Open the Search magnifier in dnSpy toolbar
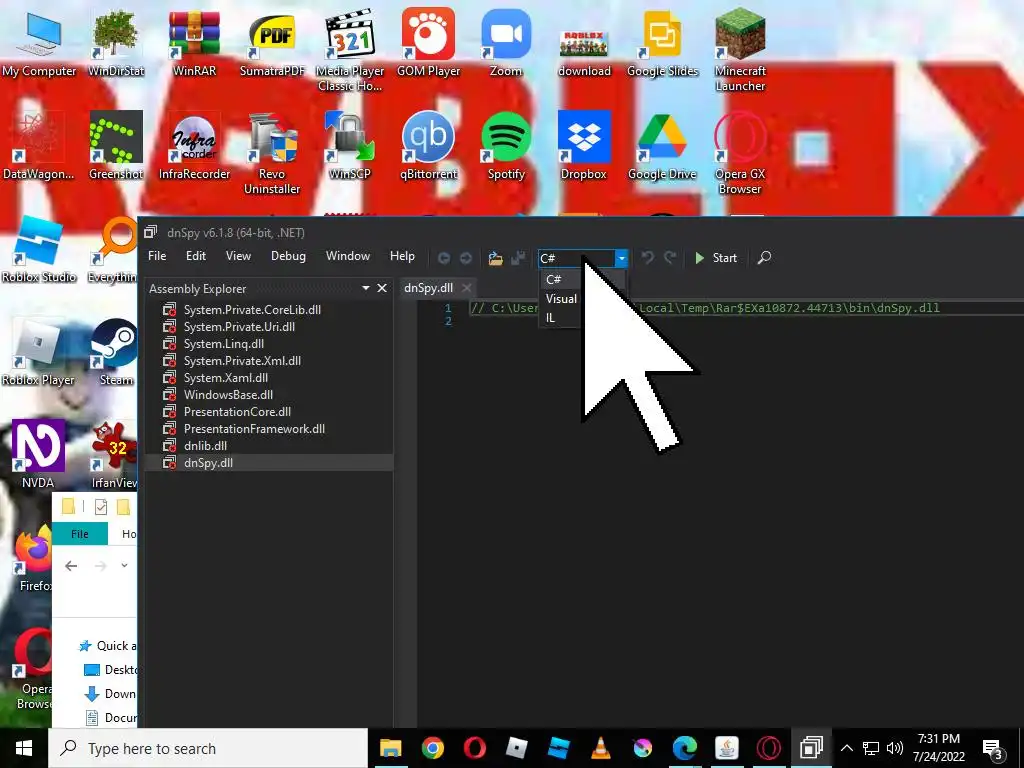 [764, 258]
